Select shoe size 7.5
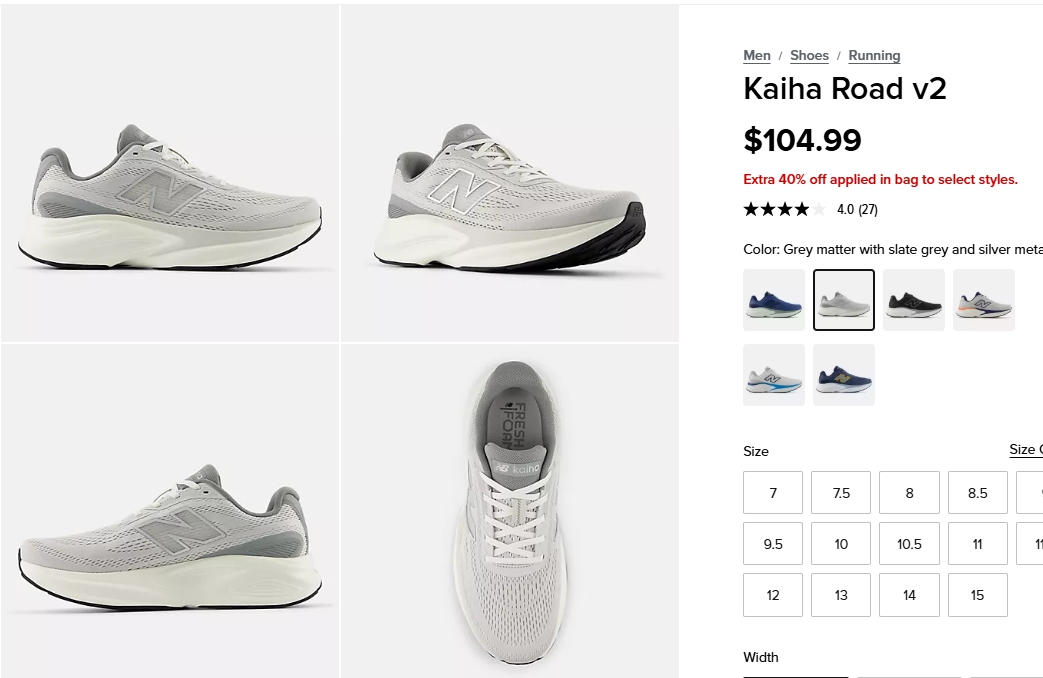Viewport: 1043px width, 678px height. 841,492
